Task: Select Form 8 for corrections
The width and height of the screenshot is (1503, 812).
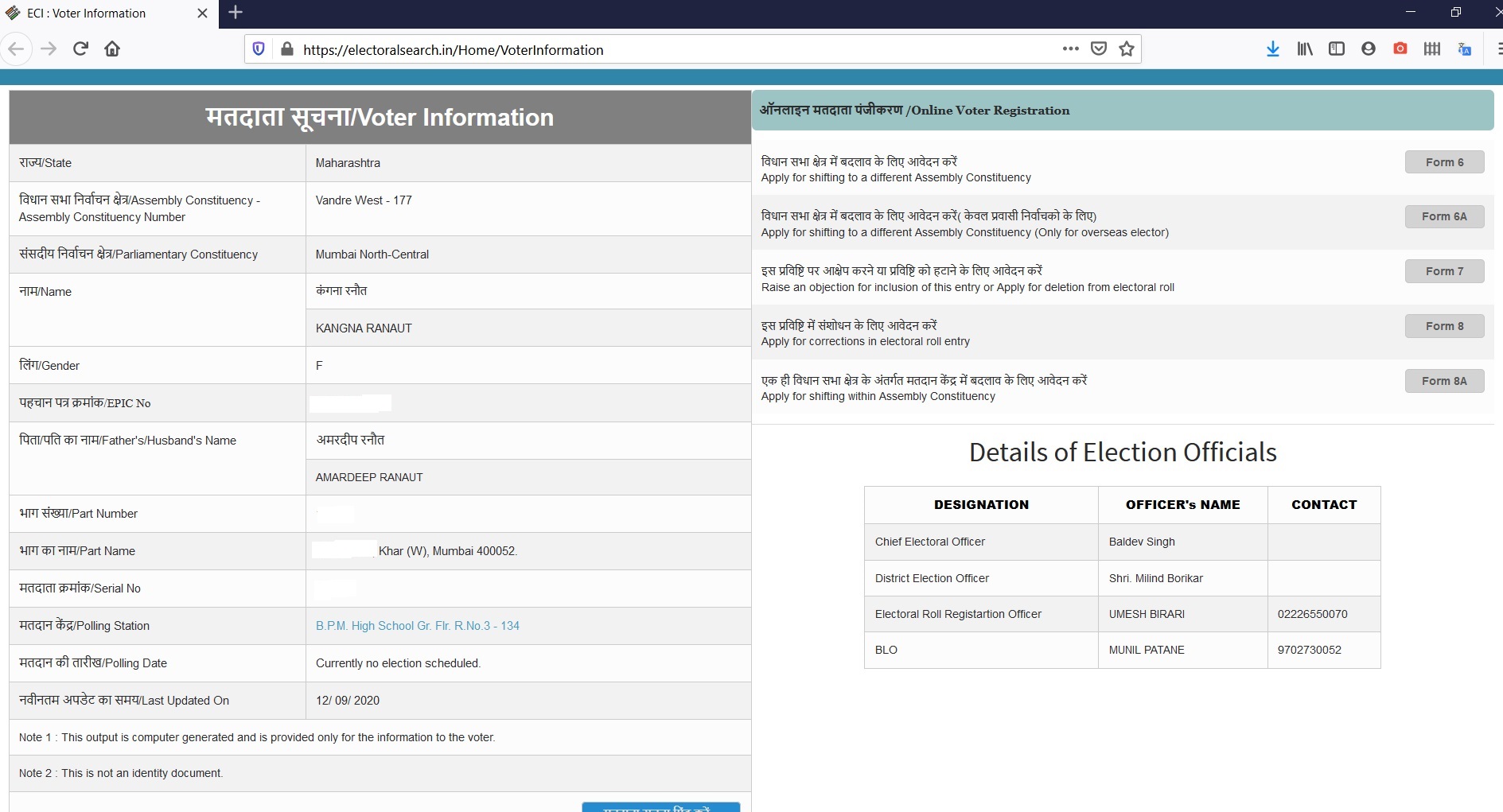Action: coord(1444,326)
